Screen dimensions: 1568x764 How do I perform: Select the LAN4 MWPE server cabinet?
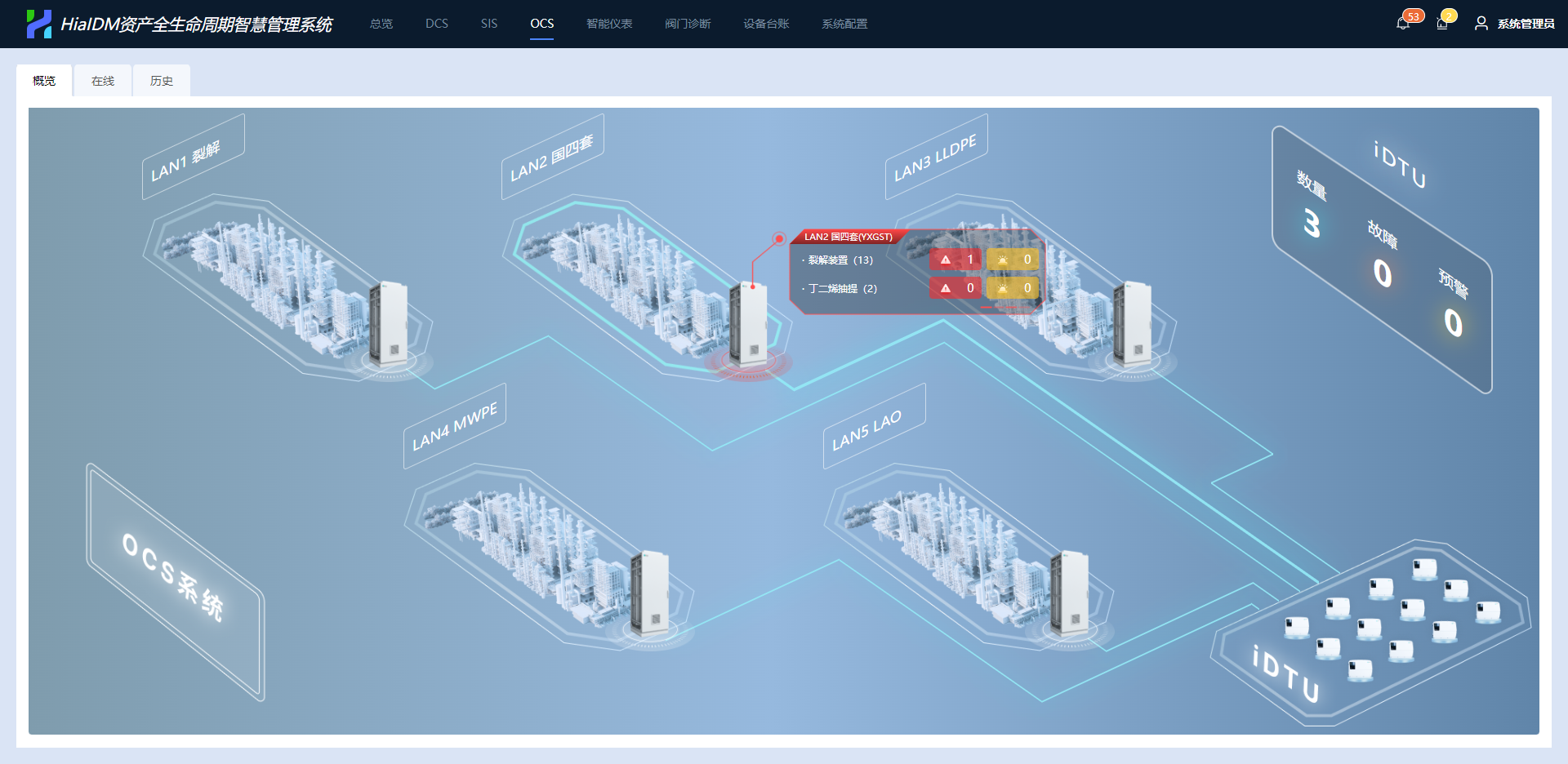pos(651,593)
